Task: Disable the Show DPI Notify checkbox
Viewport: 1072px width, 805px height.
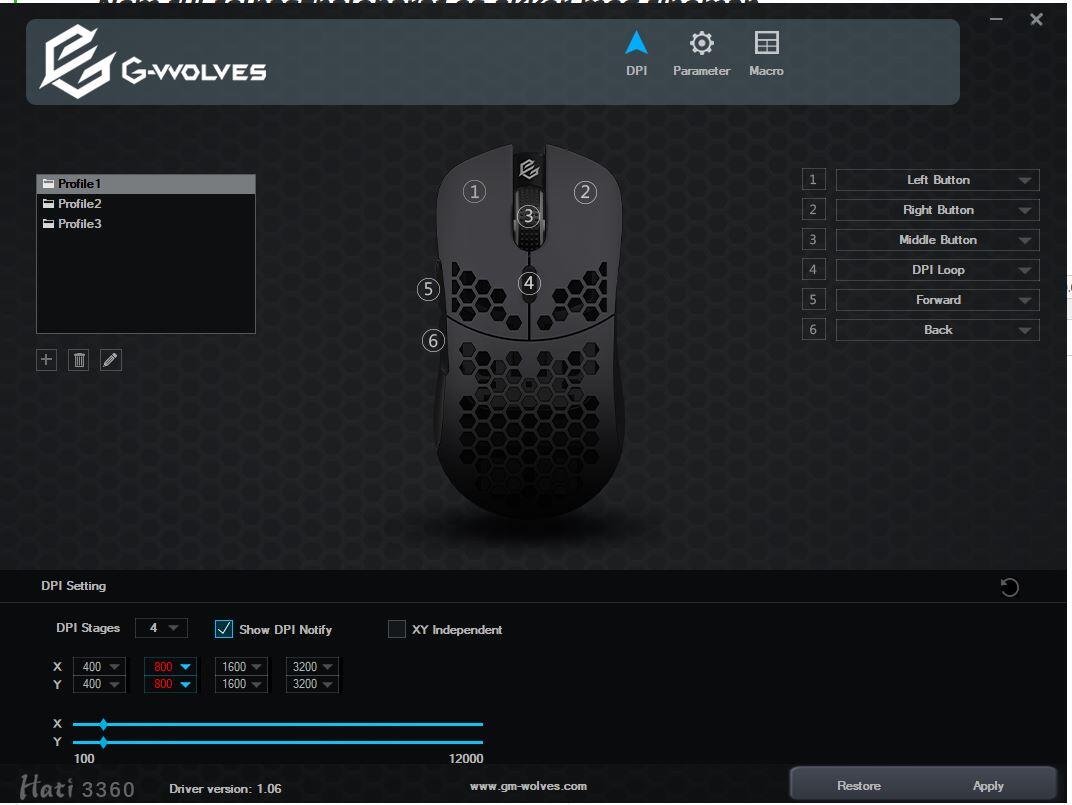Action: point(224,629)
